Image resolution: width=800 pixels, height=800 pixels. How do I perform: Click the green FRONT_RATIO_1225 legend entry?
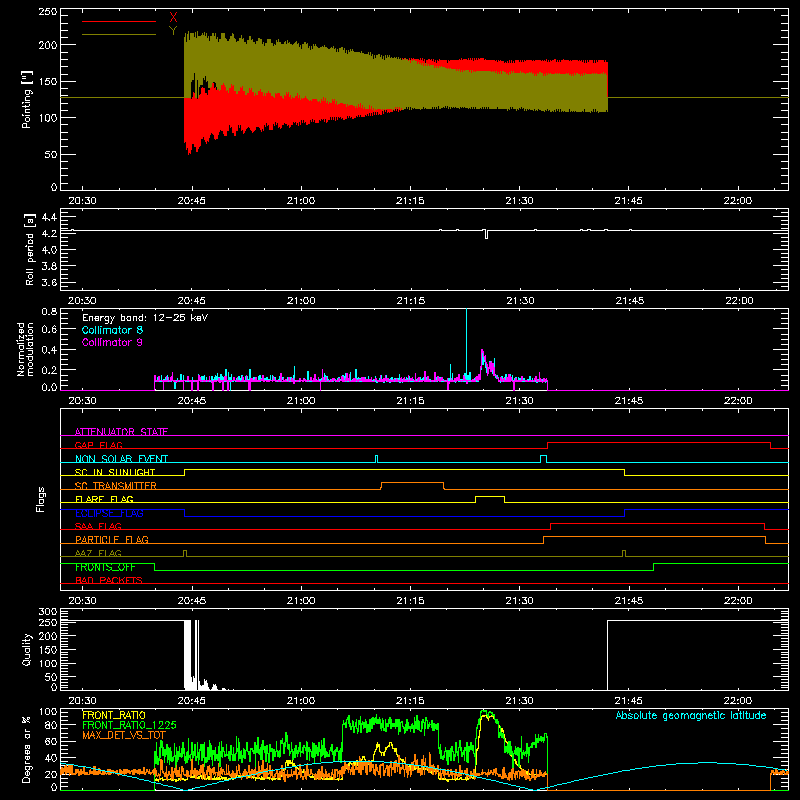(x=130, y=725)
